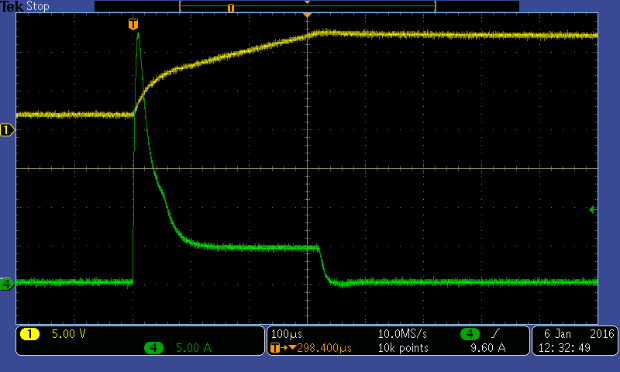
Task: Select the channel 4 ground reference marker
Action: (x=7, y=284)
